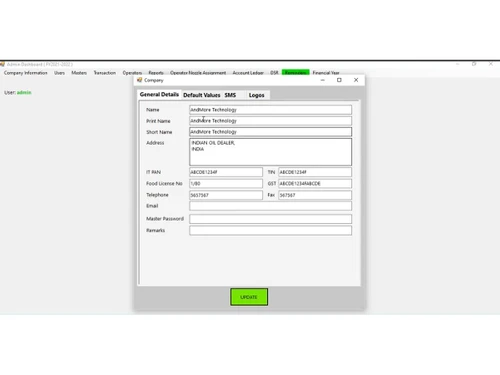Viewport: 500px width, 375px height.
Task: Open the Company Information menu
Action: tap(26, 73)
